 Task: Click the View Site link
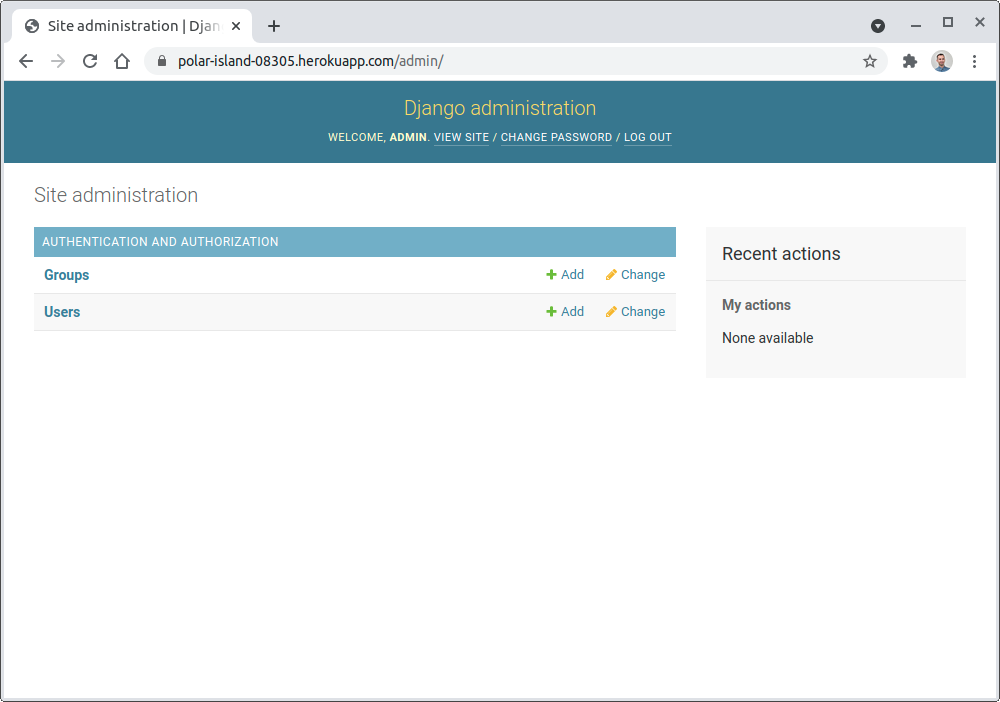pos(461,138)
